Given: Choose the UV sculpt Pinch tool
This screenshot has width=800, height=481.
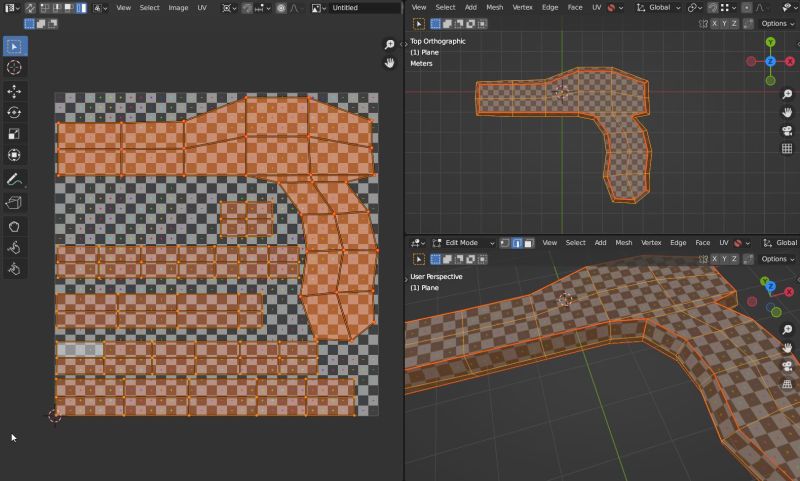Looking at the screenshot, I should pos(14,269).
